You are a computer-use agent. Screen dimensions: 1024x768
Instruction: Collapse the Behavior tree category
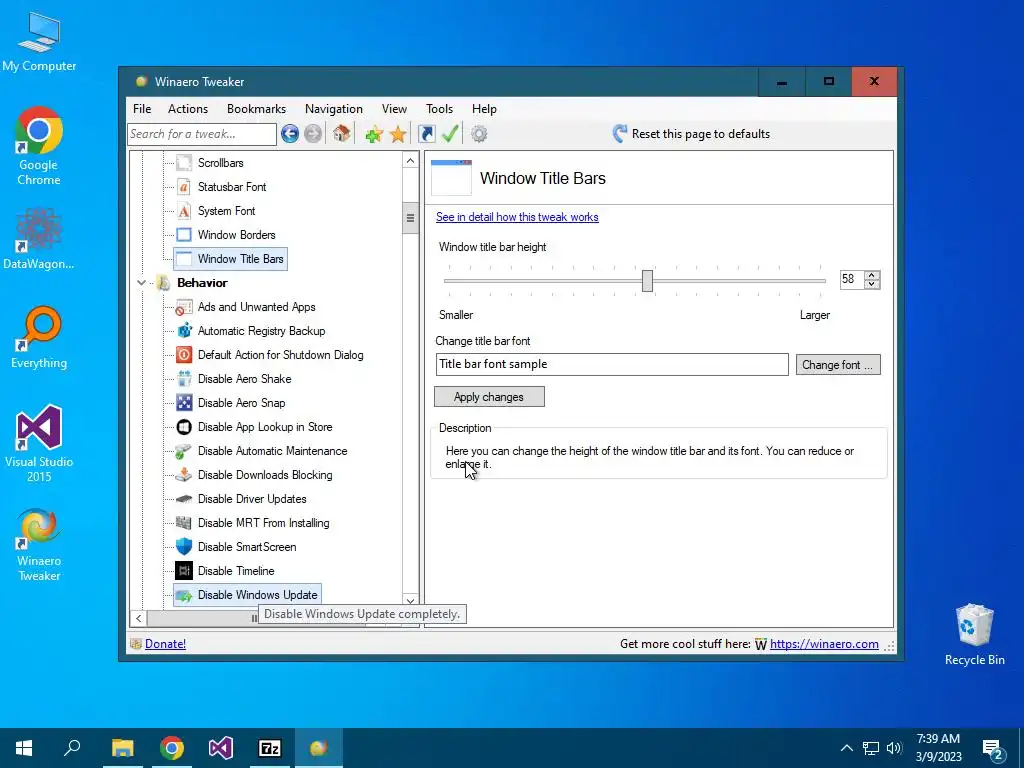[x=141, y=283]
